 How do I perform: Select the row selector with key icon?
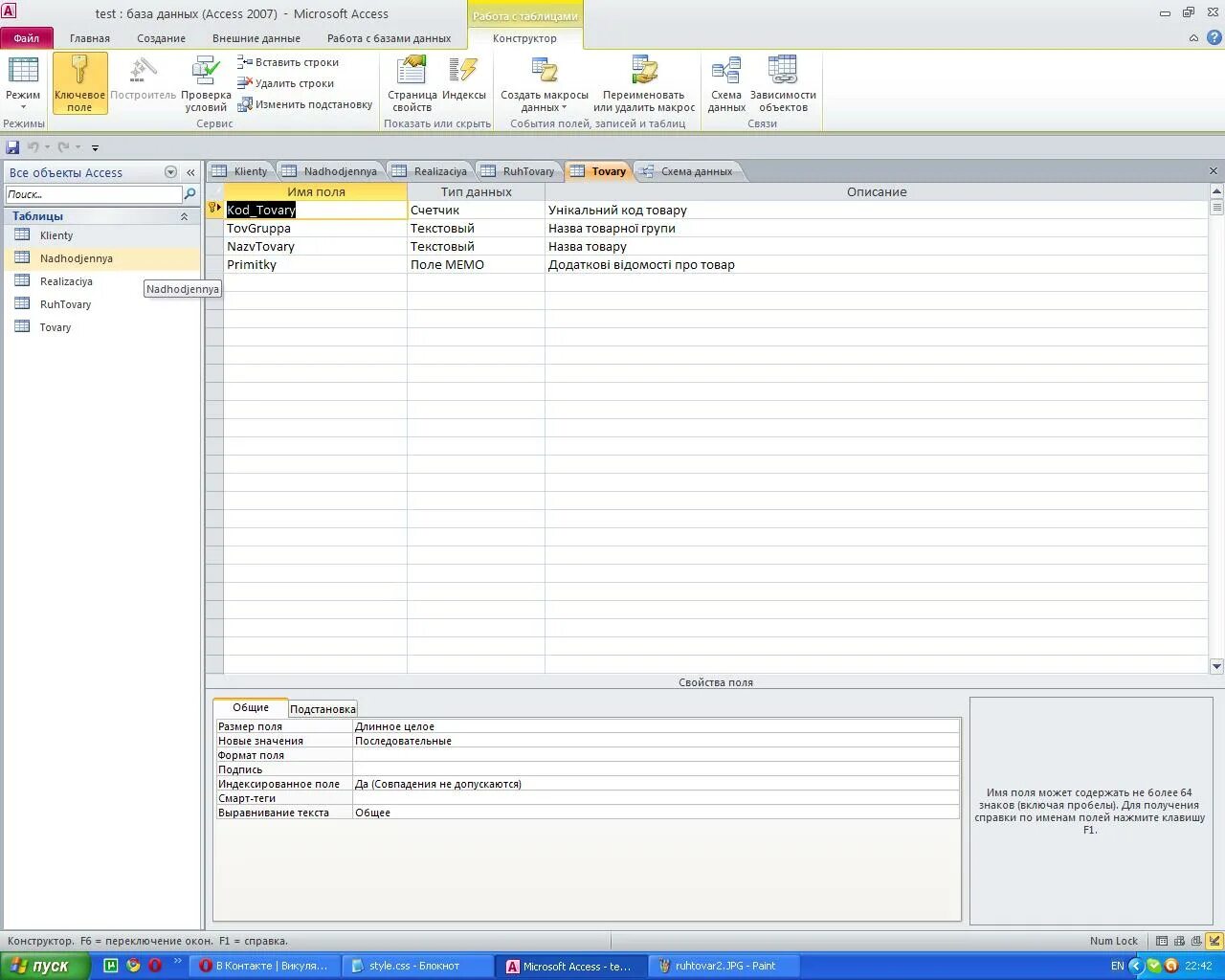pyautogui.click(x=214, y=210)
